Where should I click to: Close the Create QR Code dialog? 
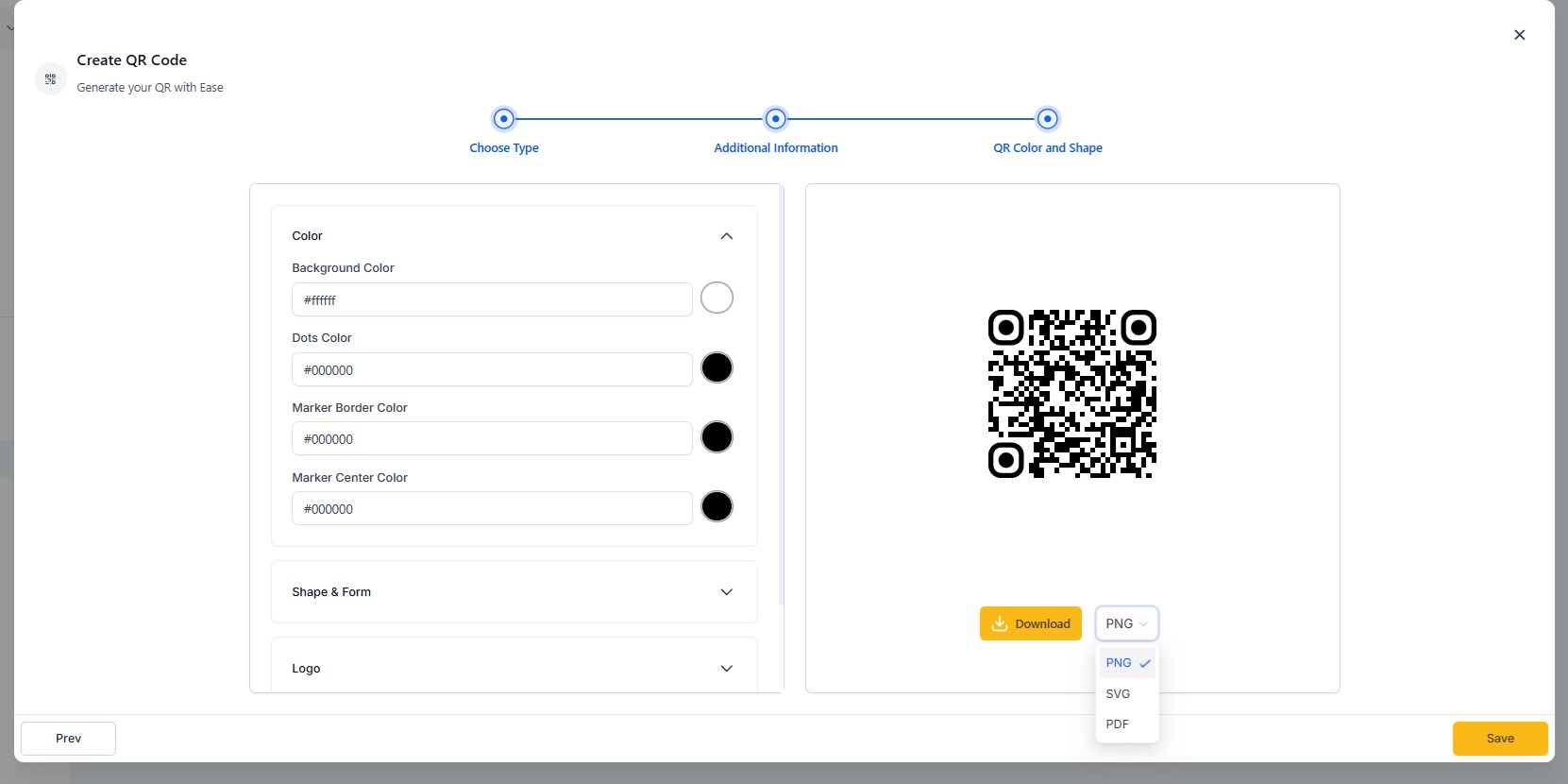coord(1519,35)
